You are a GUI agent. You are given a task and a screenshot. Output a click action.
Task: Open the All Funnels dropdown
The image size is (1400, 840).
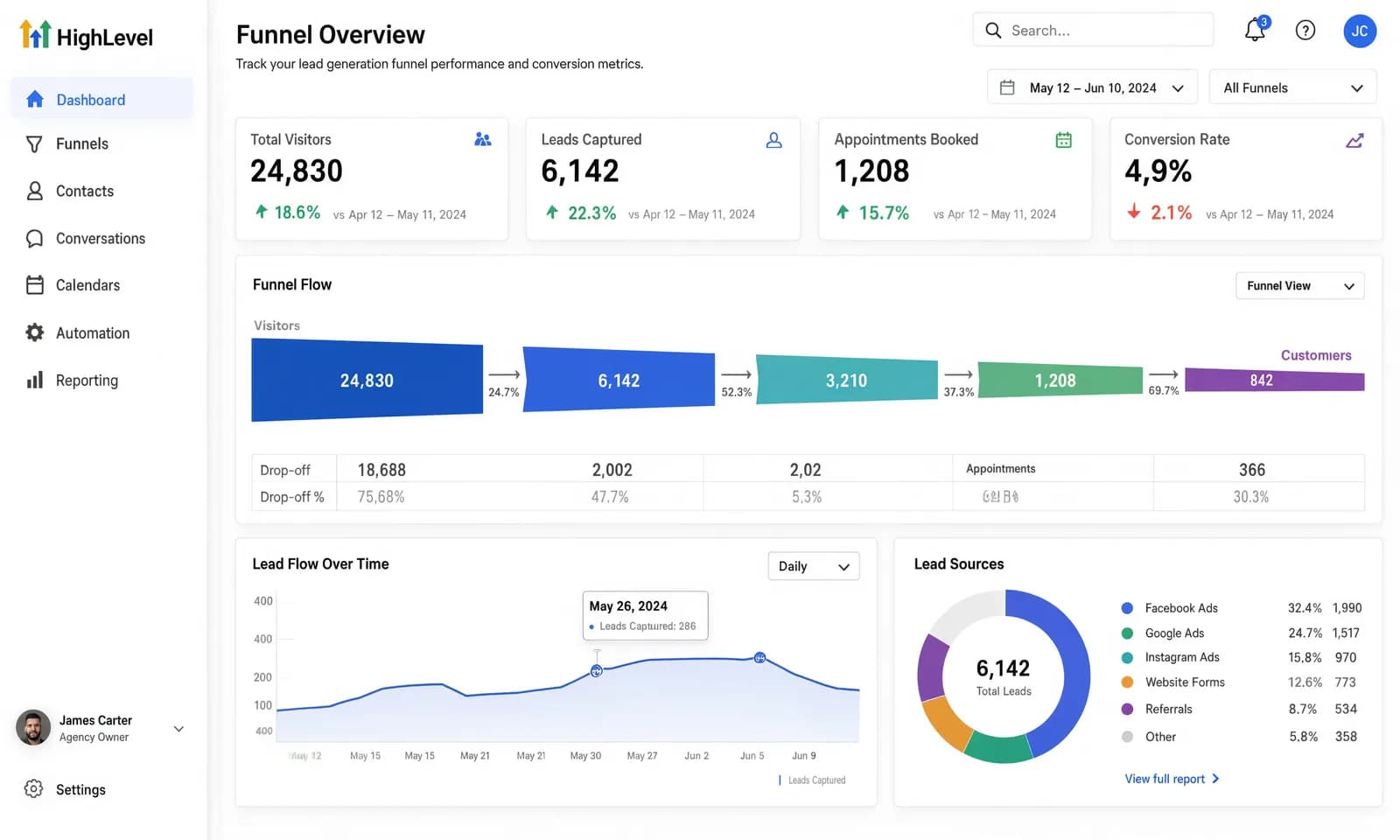coord(1292,87)
